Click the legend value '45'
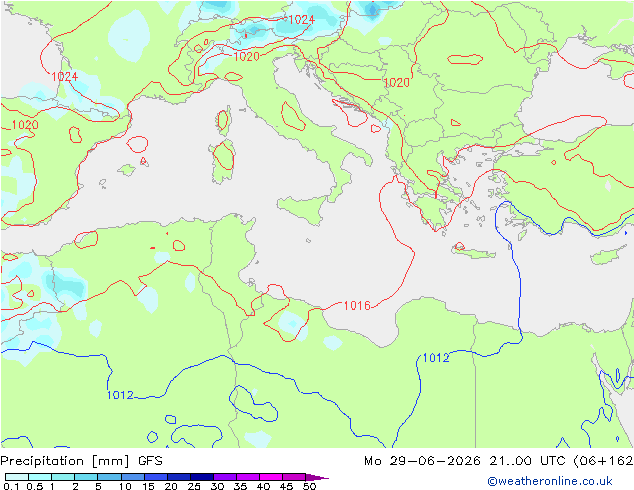 pos(286,486)
